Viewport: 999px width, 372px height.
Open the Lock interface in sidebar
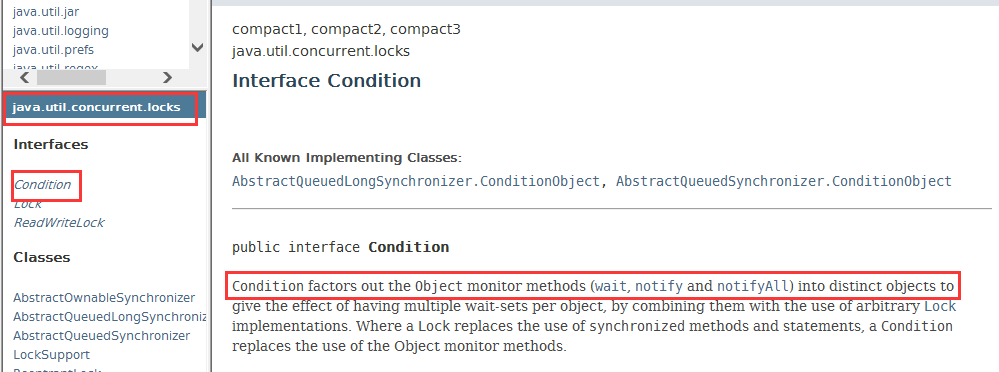(28, 204)
